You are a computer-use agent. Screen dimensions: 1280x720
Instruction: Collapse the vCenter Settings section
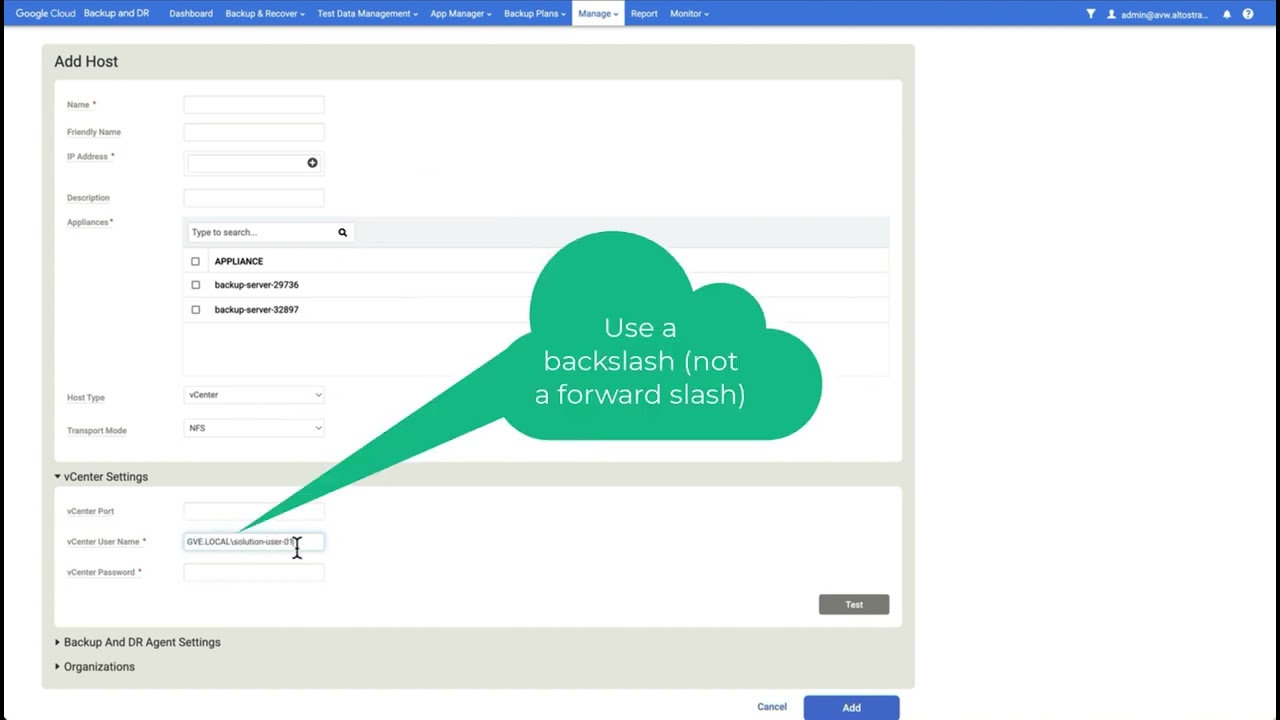point(101,477)
